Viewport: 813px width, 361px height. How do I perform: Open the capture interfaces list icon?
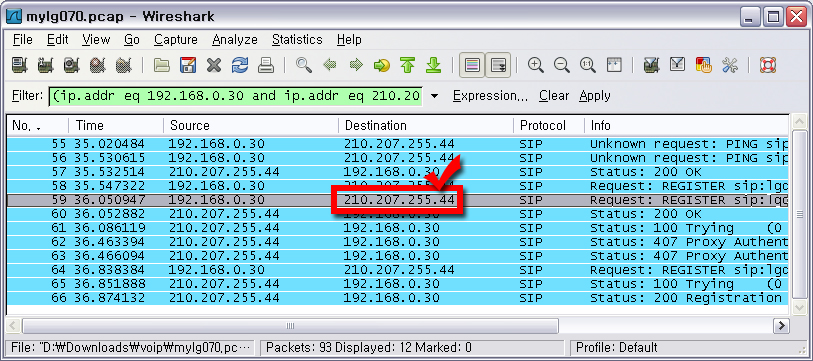(x=20, y=65)
